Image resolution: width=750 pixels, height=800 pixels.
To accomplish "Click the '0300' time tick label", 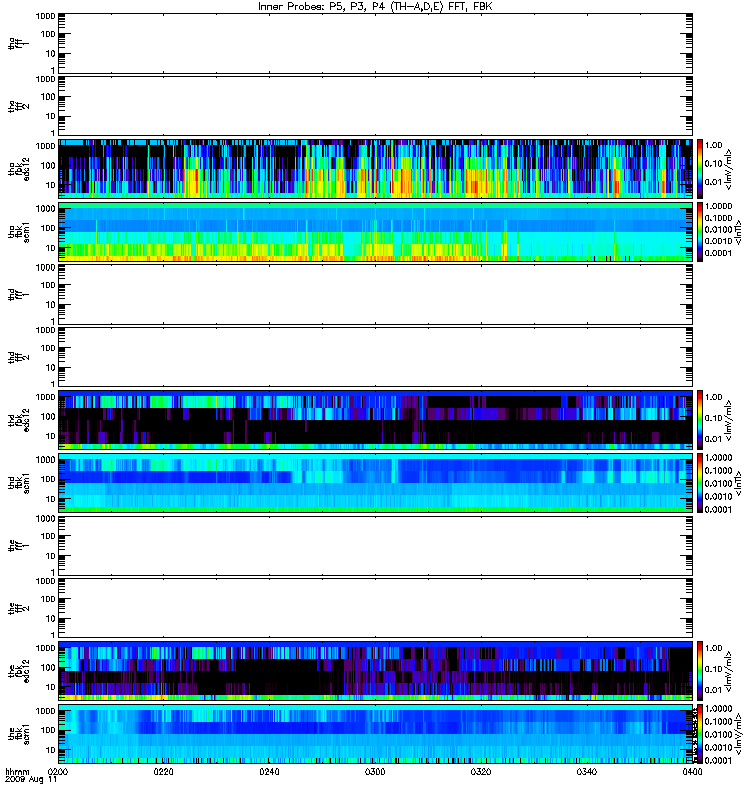I will tap(374, 772).
